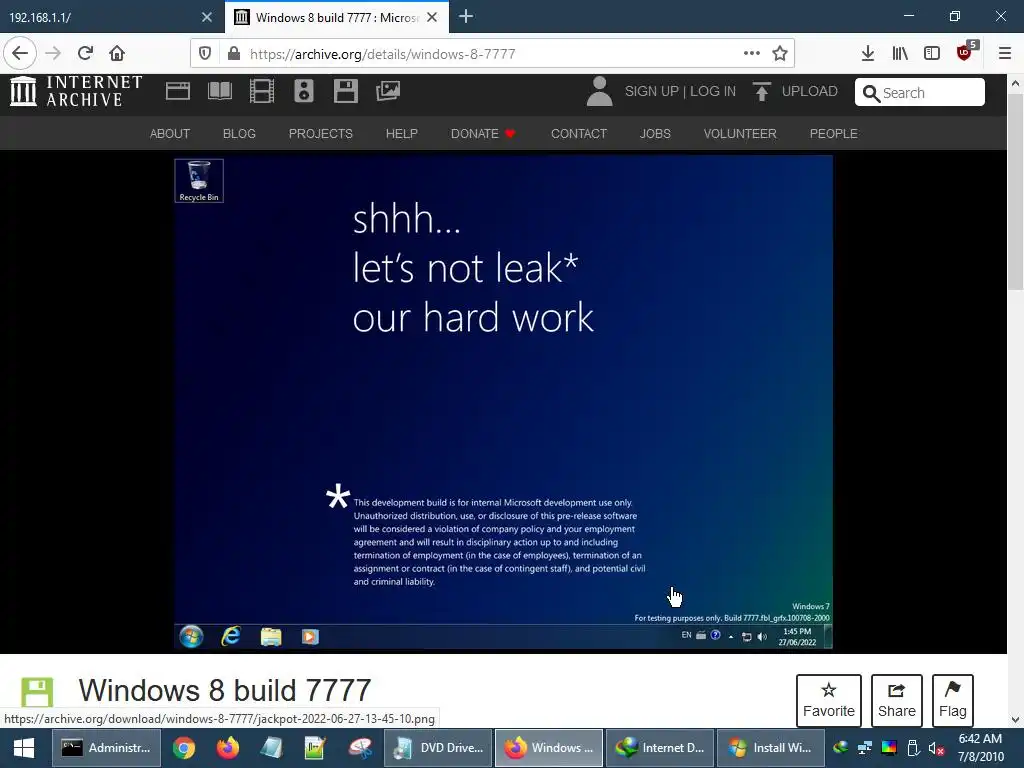
Task: Click the page vertical scrollbar thumb
Action: click(x=1016, y=191)
